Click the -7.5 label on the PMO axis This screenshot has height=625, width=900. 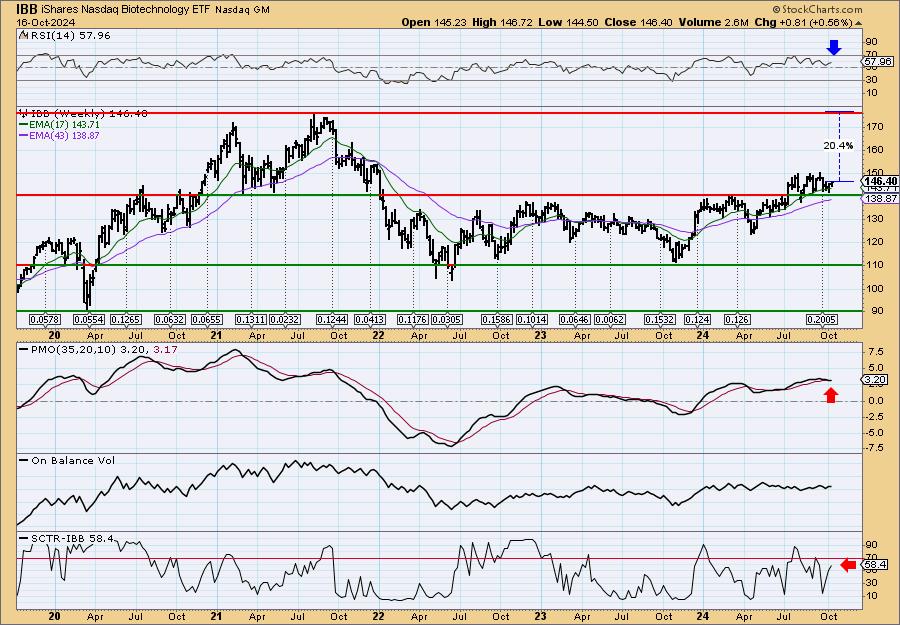(873, 449)
